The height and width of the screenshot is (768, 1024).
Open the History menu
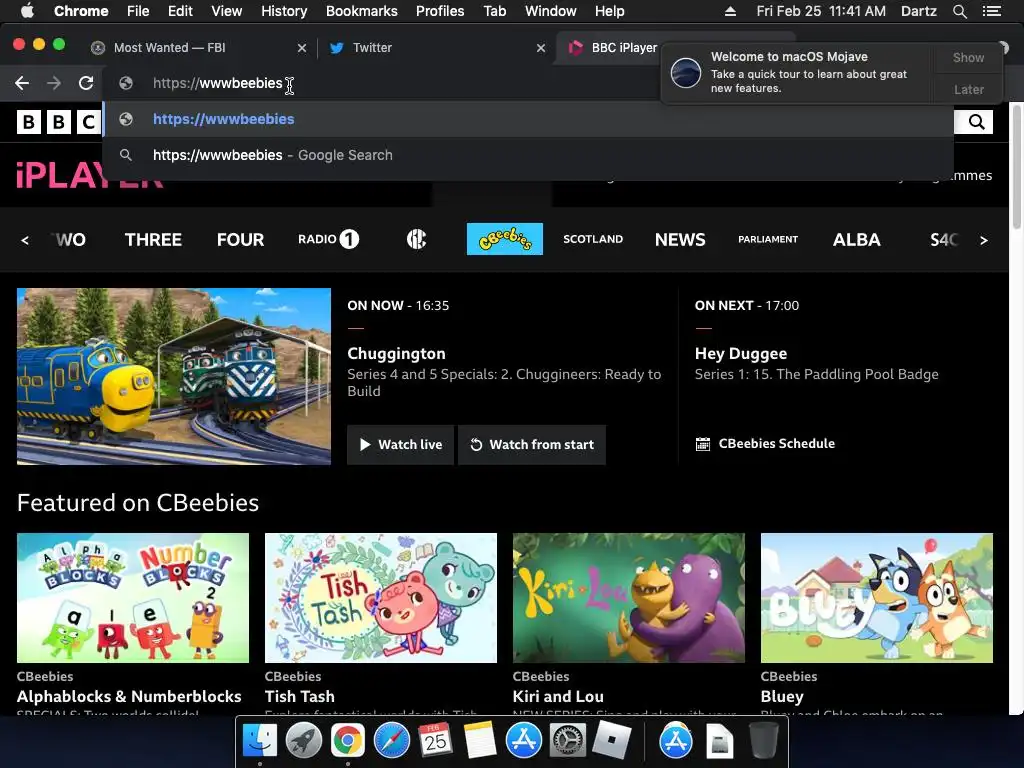(284, 11)
